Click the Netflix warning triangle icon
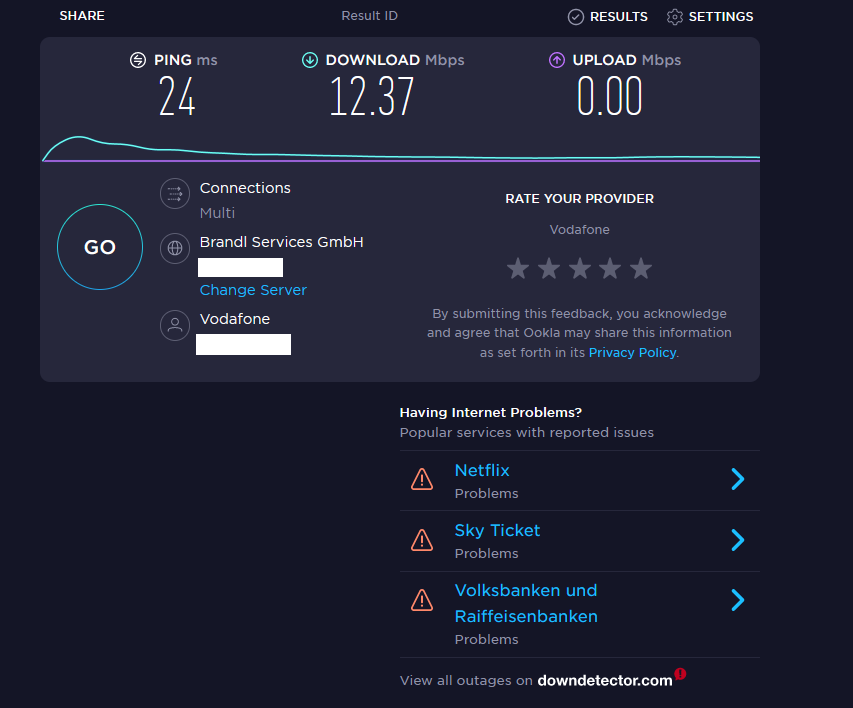The width and height of the screenshot is (853, 708). pyautogui.click(x=422, y=480)
